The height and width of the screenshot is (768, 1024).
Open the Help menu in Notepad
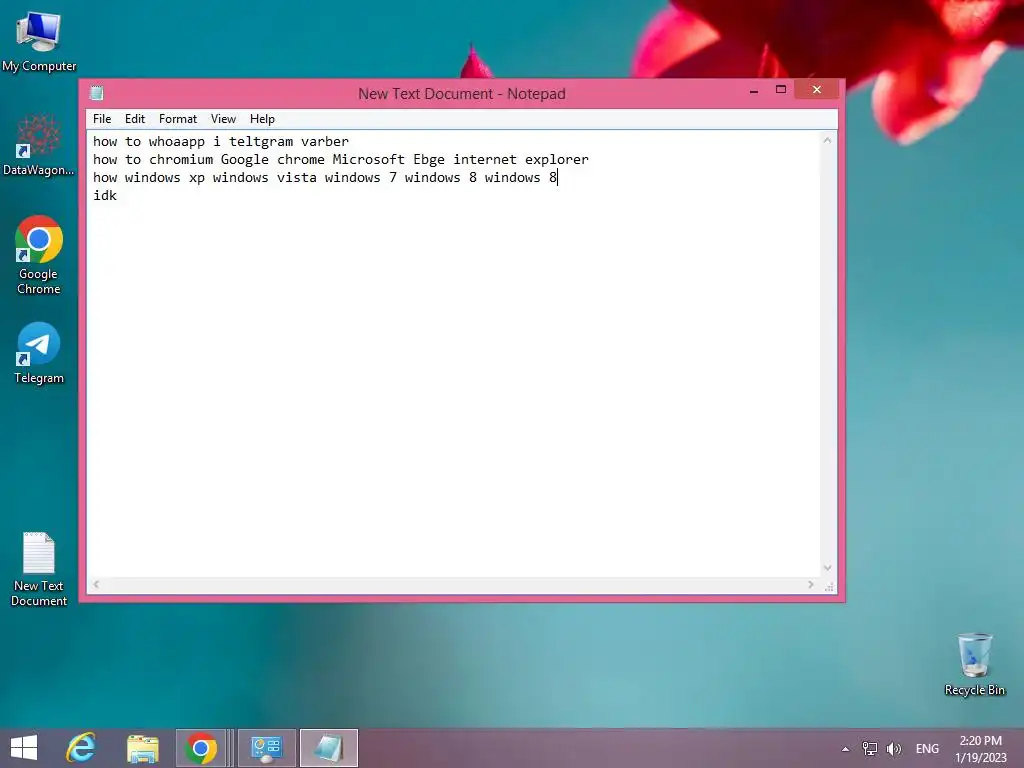click(262, 119)
